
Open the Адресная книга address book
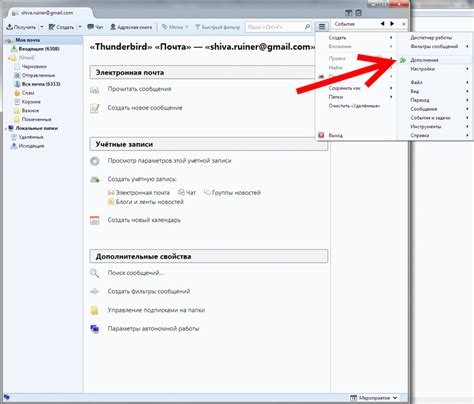pos(131,27)
